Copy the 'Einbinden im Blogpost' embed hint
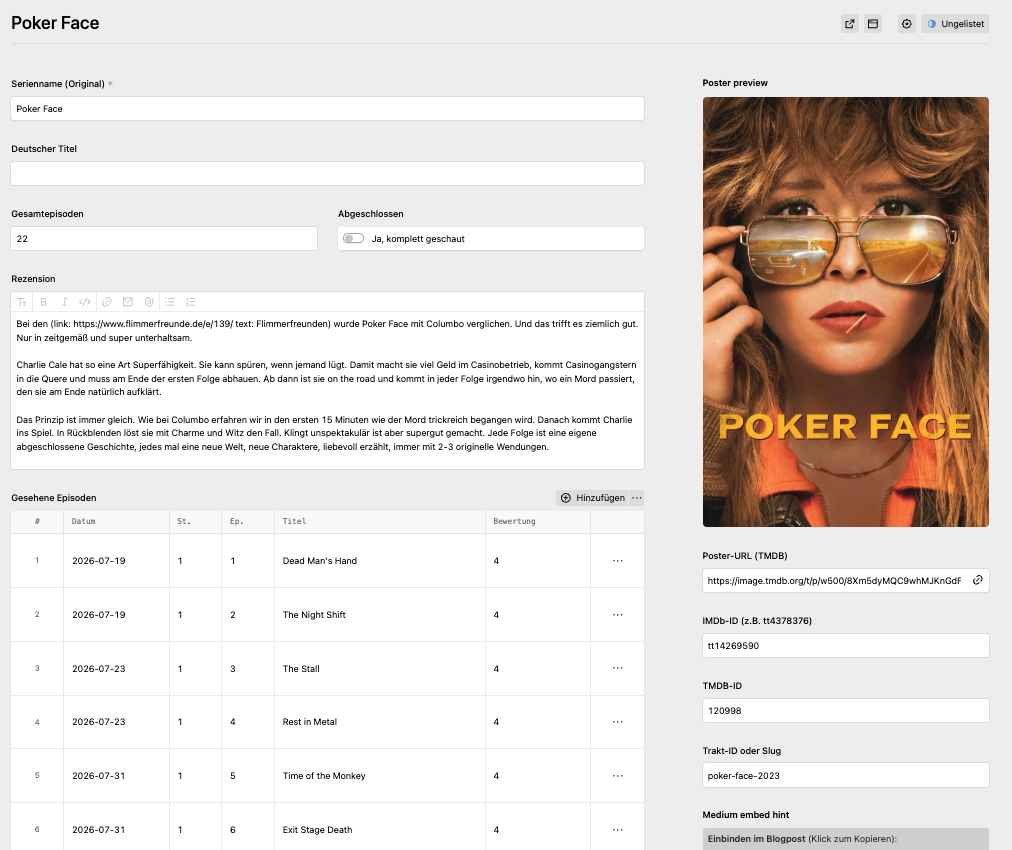Viewport: 1012px width, 850px height. point(845,839)
